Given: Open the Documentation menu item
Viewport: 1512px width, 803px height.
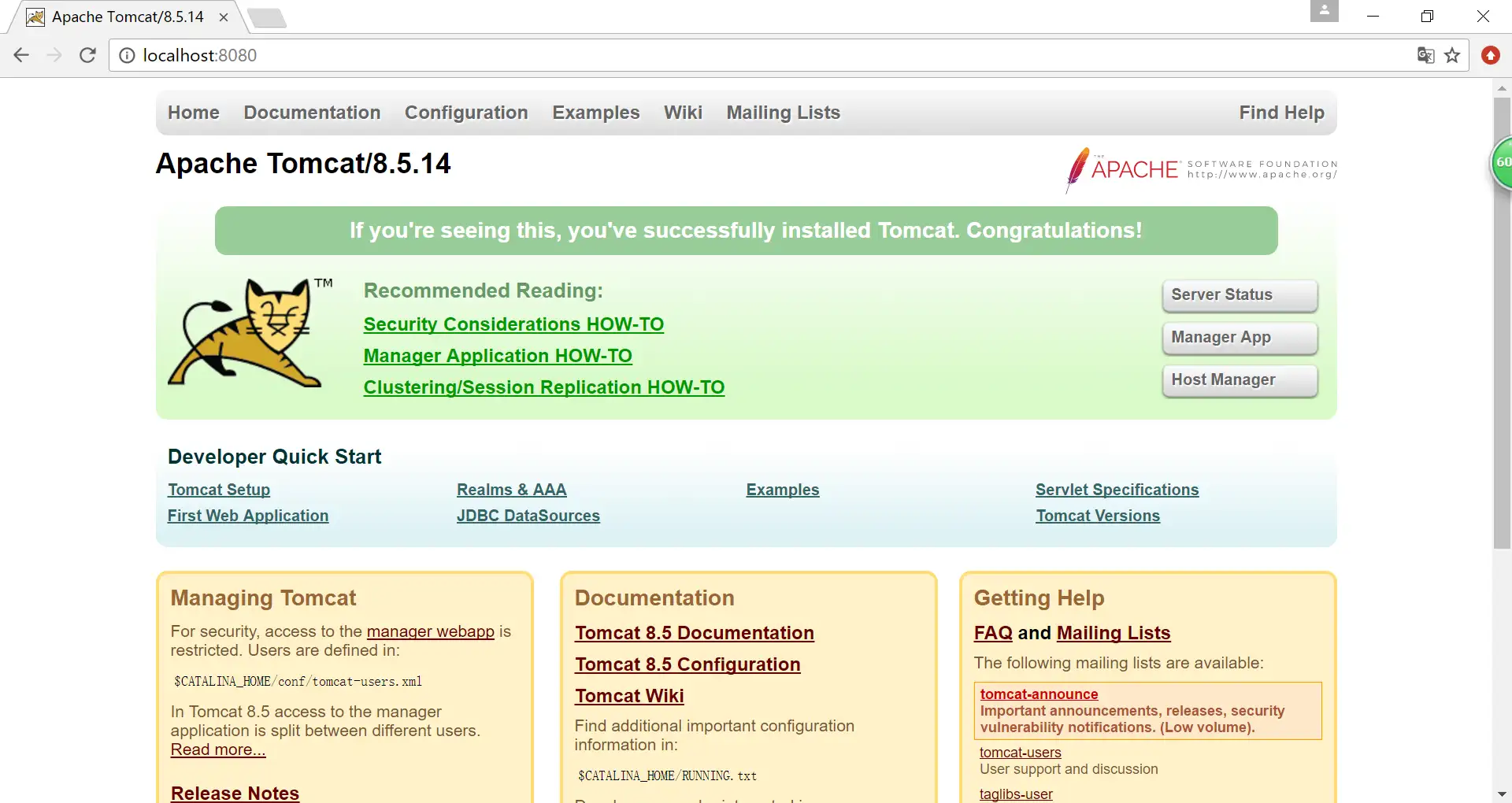Looking at the screenshot, I should point(312,113).
